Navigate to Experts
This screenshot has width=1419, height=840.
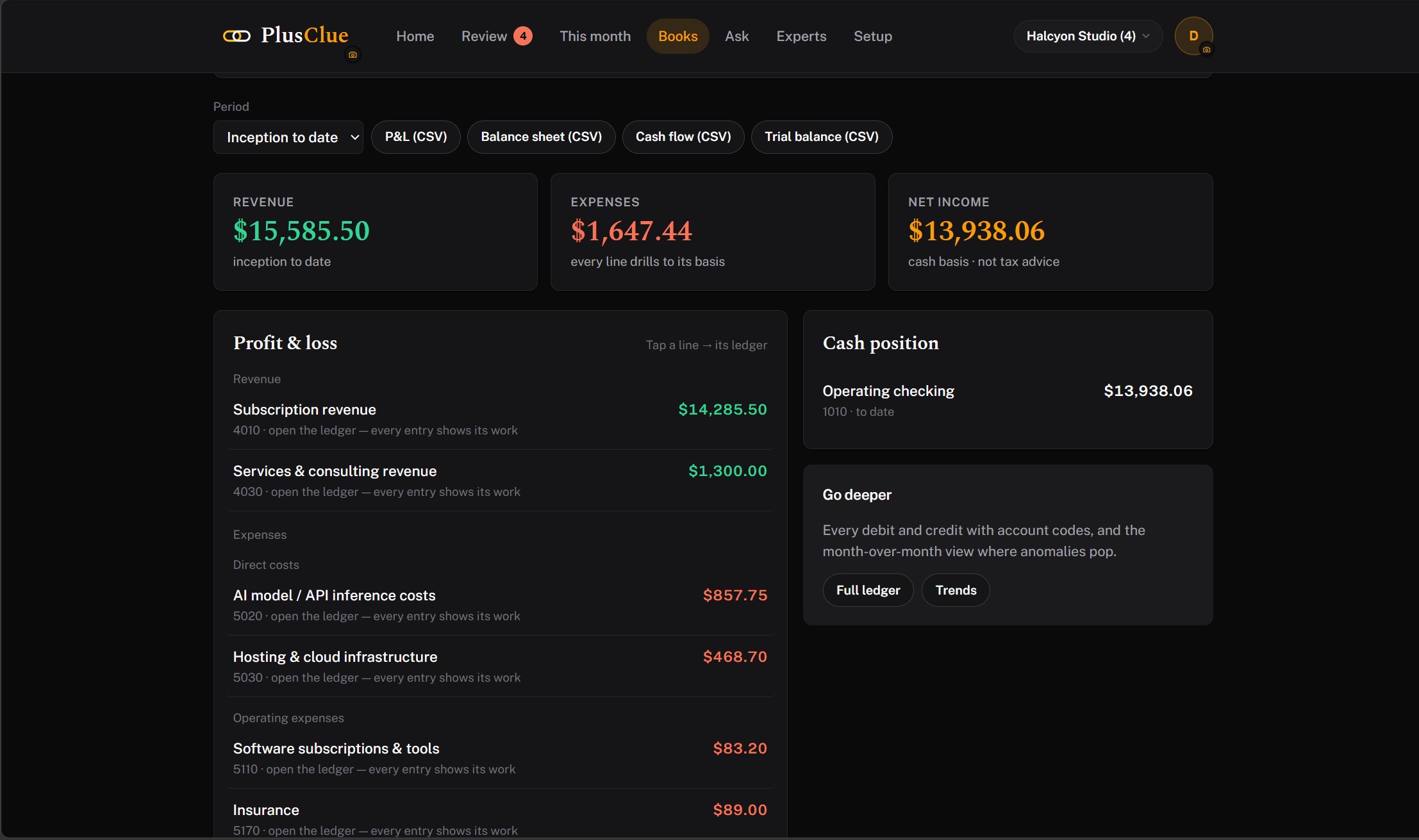point(801,36)
